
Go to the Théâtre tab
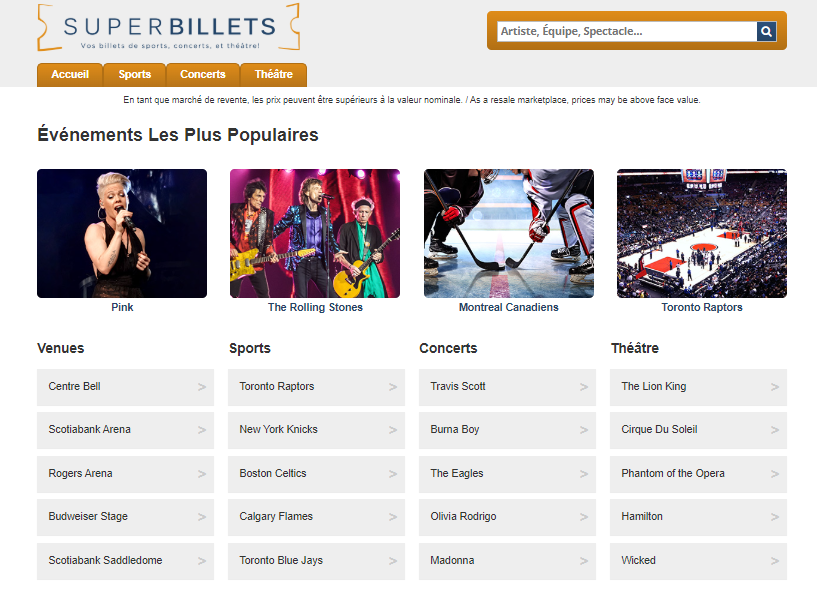(274, 75)
